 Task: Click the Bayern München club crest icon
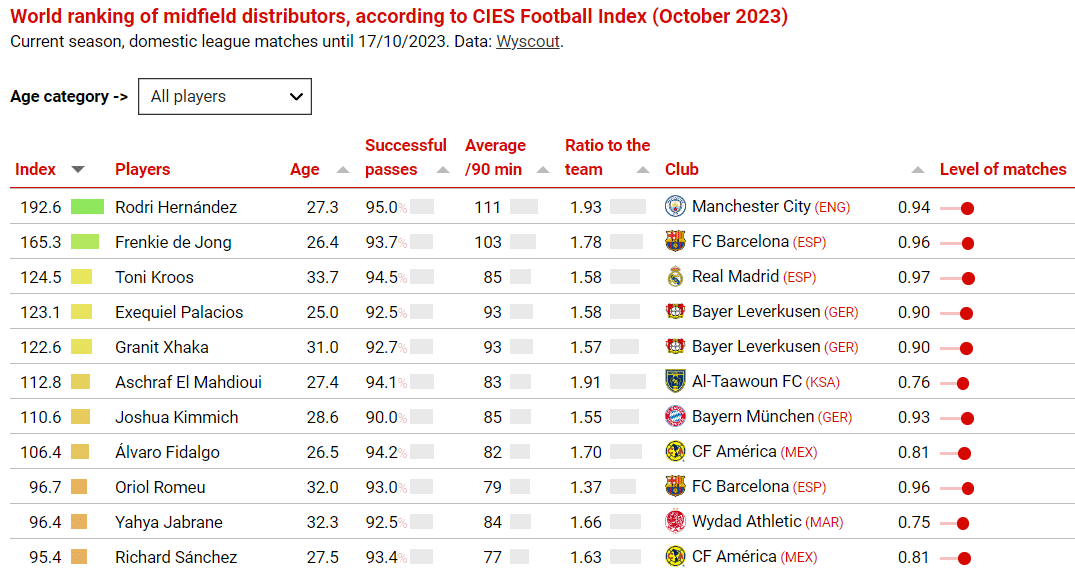675,416
